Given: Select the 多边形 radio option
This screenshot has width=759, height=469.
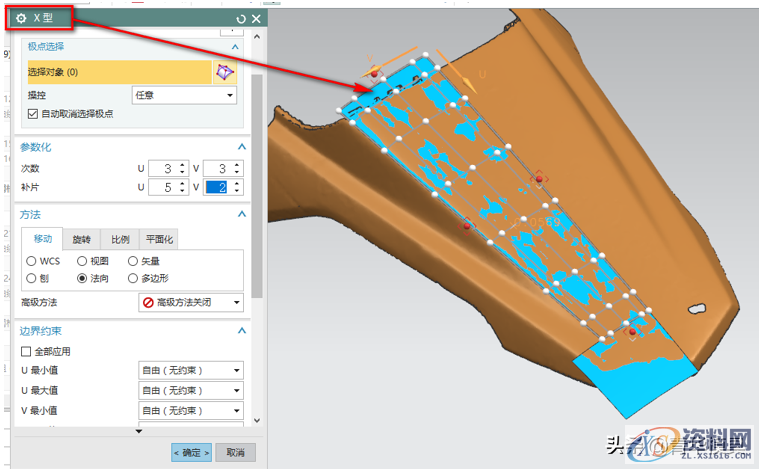Looking at the screenshot, I should (133, 278).
